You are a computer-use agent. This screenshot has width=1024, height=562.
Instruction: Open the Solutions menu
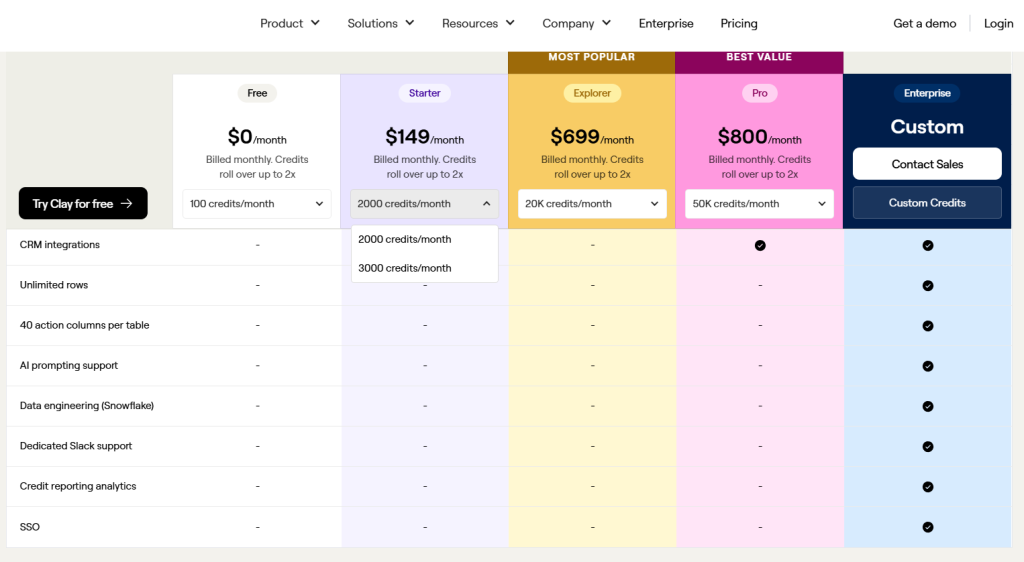[380, 23]
